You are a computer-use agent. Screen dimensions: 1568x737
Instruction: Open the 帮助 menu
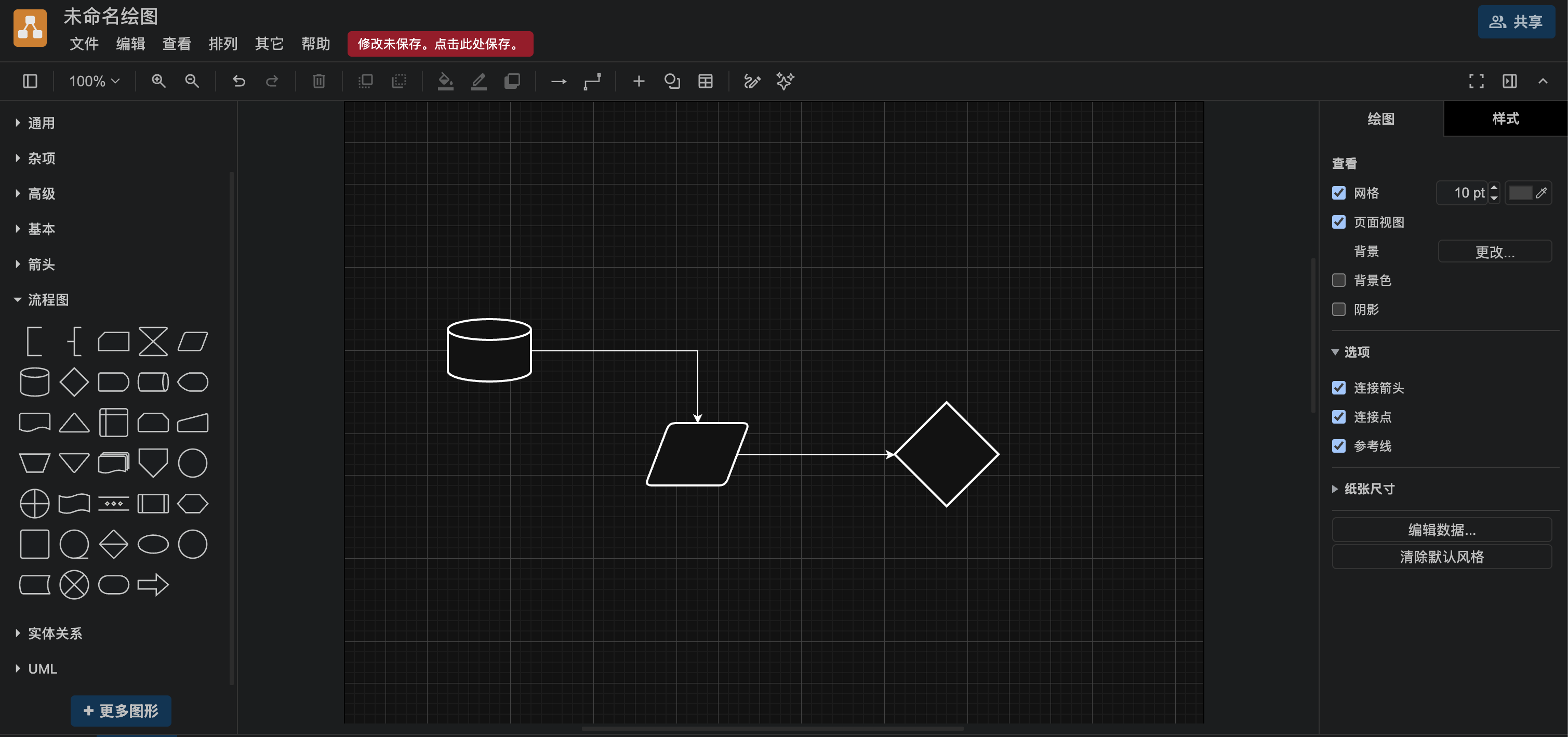pyautogui.click(x=315, y=44)
